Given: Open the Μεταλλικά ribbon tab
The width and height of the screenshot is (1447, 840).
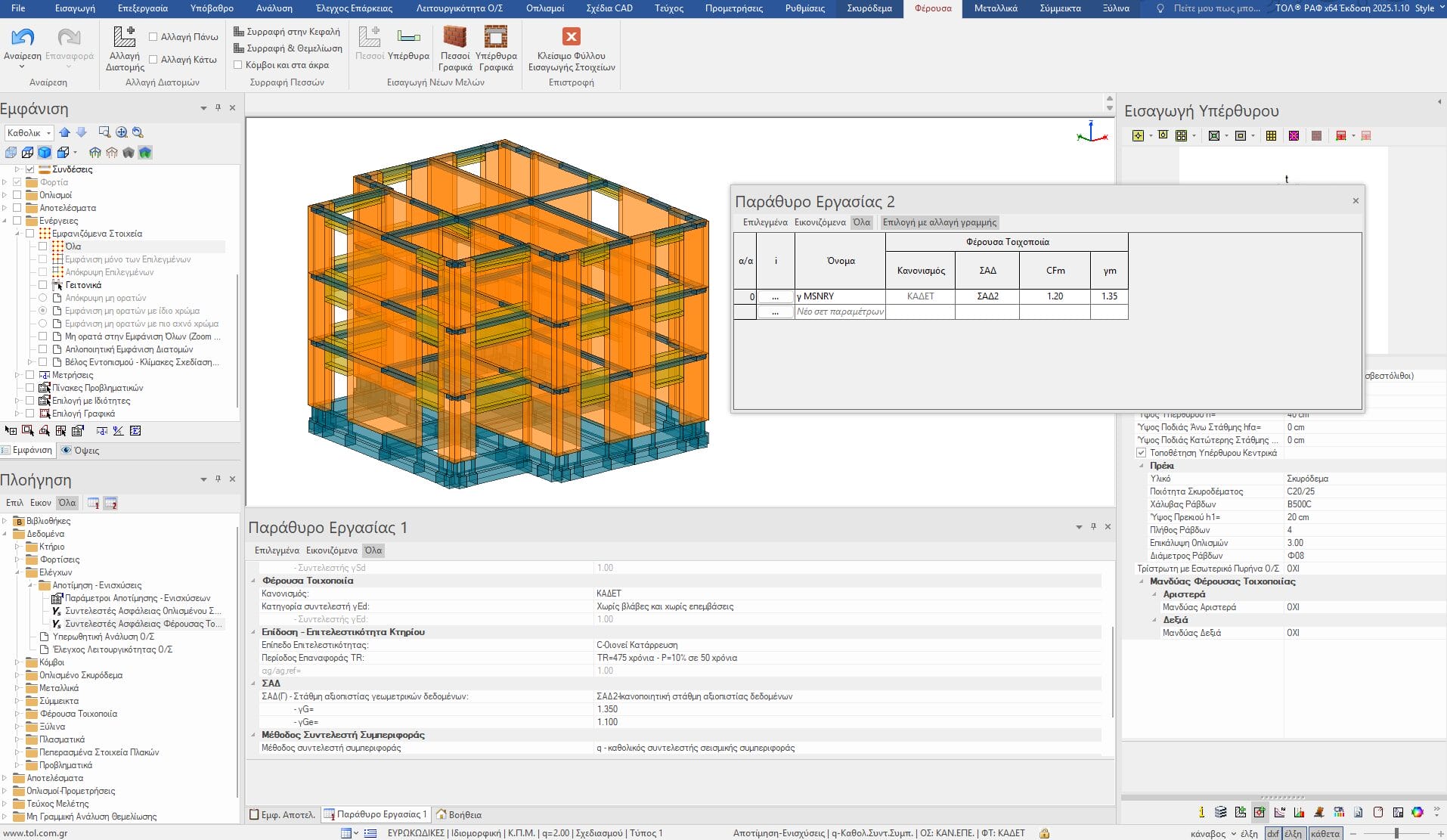Looking at the screenshot, I should [x=995, y=8].
